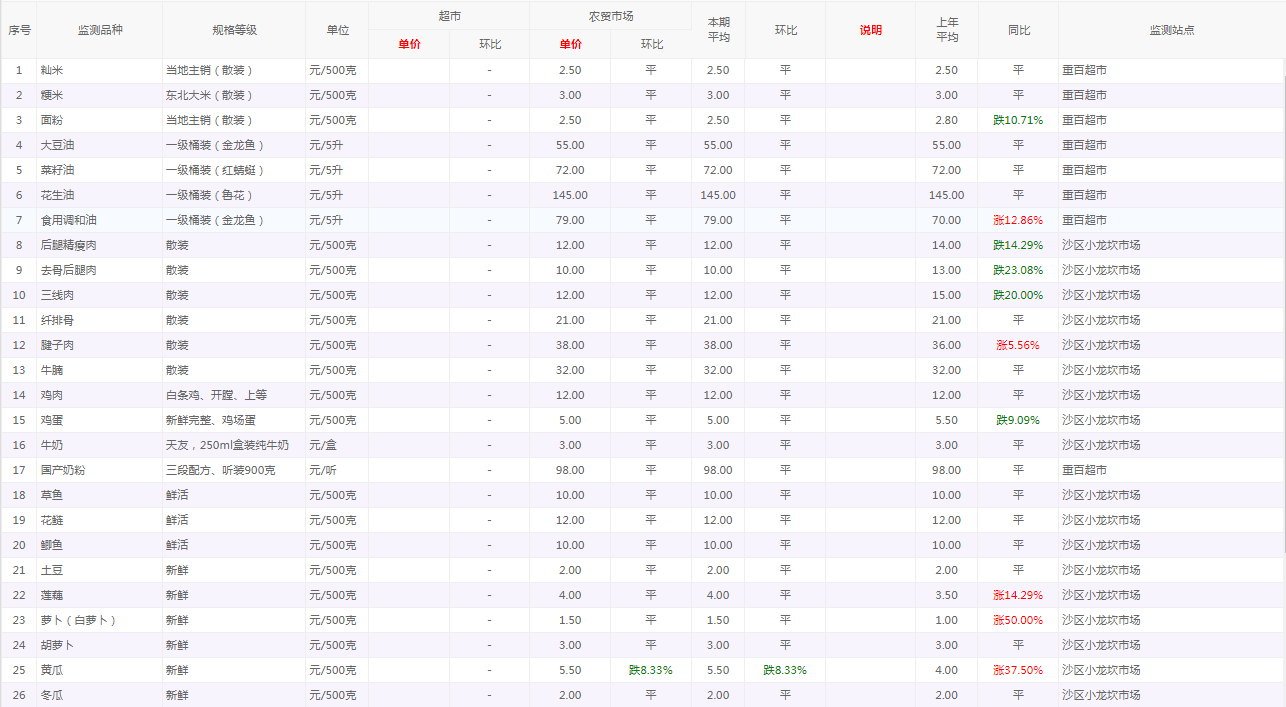Select the 国产奶粉 row name

62,470
